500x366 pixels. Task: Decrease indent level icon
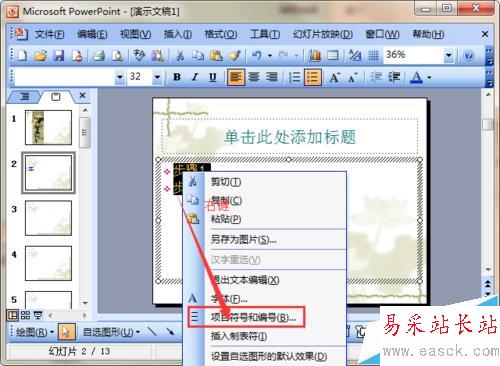[376, 77]
